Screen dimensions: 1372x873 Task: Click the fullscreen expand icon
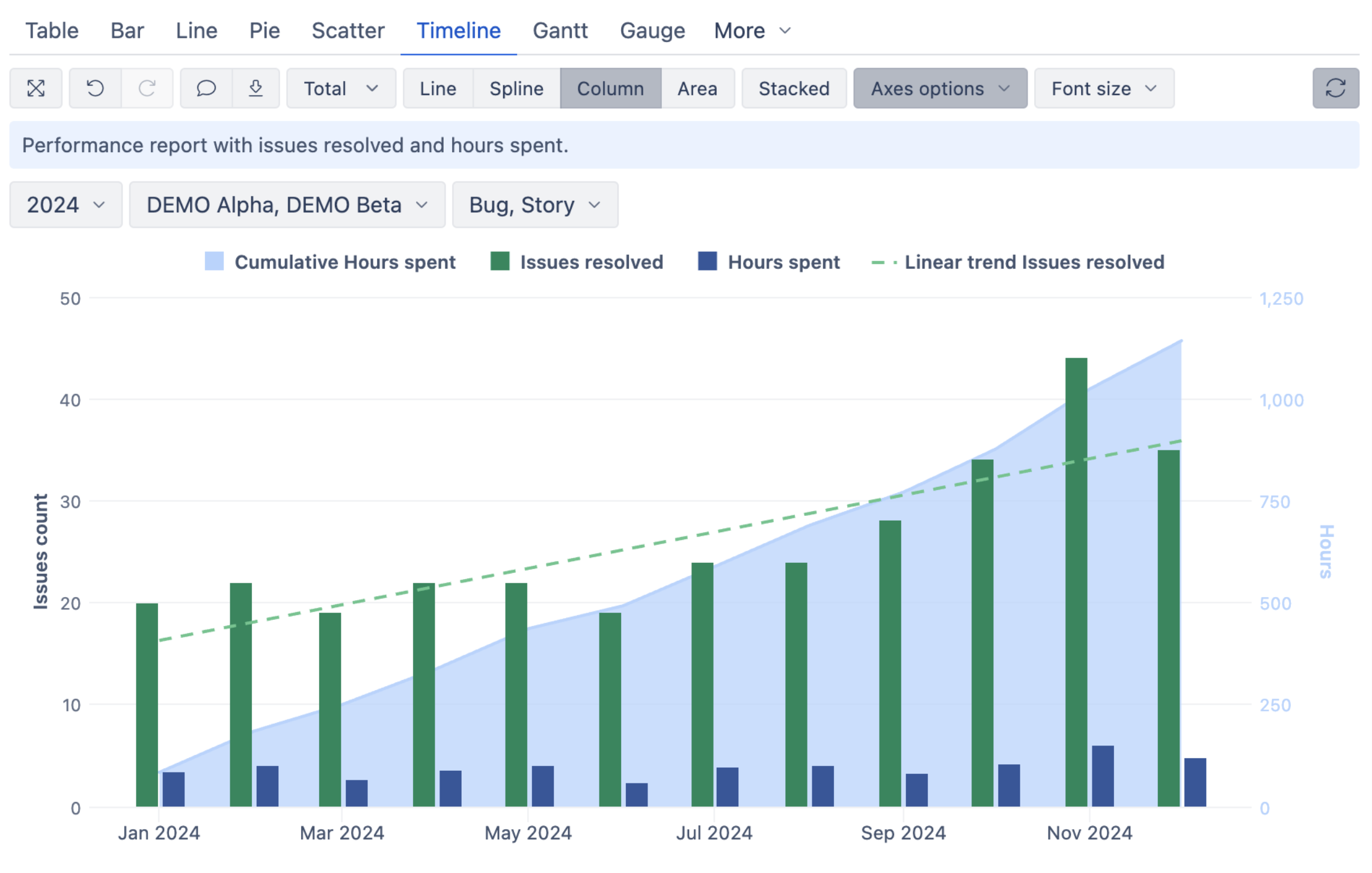pyautogui.click(x=36, y=88)
